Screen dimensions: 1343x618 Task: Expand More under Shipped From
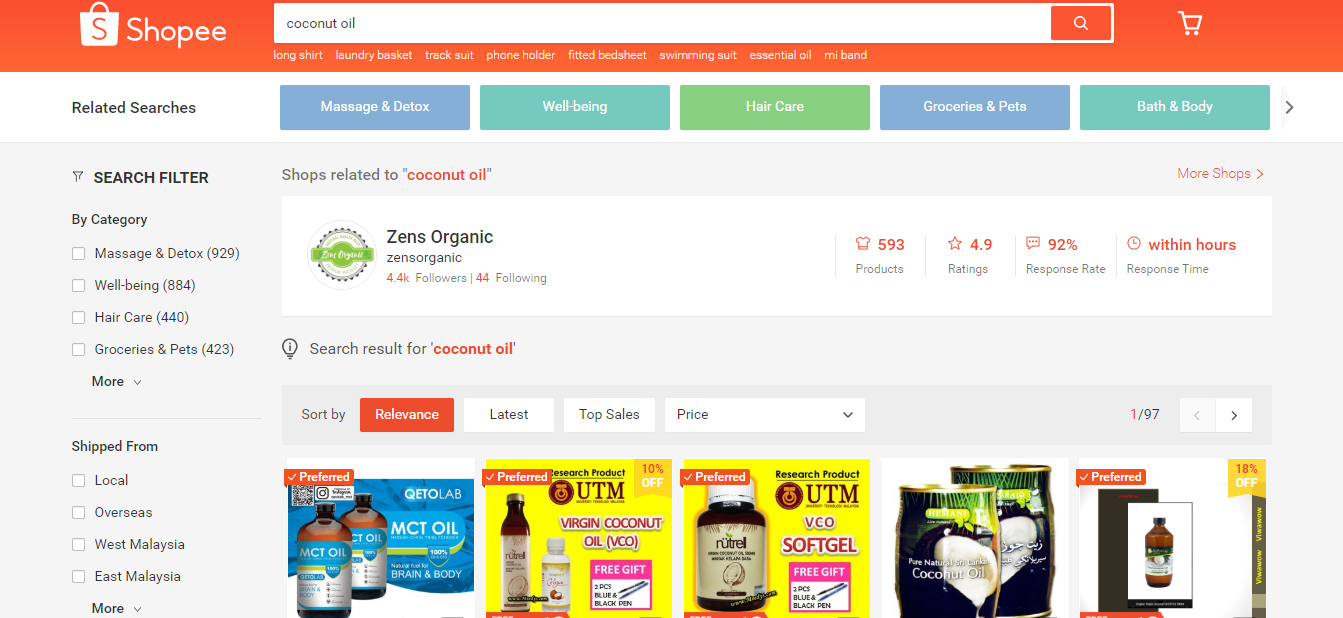pyautogui.click(x=117, y=608)
